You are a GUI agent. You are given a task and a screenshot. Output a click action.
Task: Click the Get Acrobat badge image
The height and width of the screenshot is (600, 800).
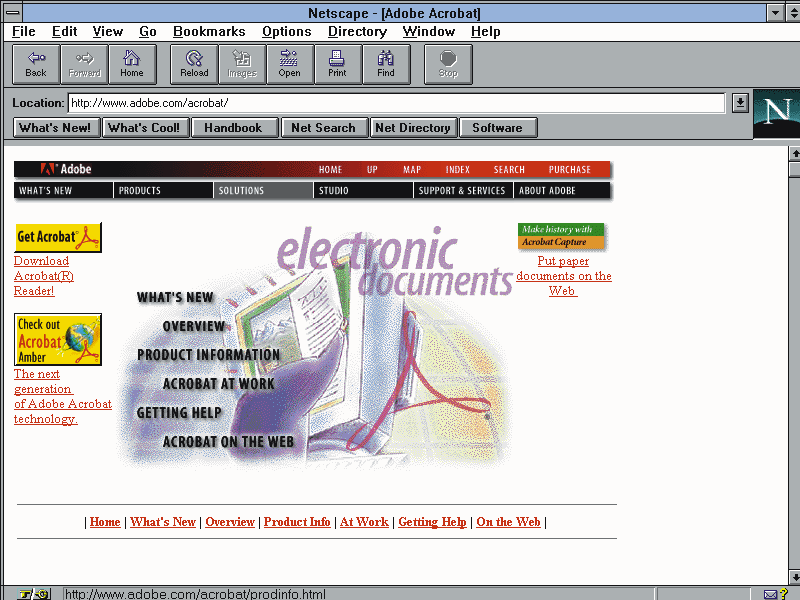point(58,237)
